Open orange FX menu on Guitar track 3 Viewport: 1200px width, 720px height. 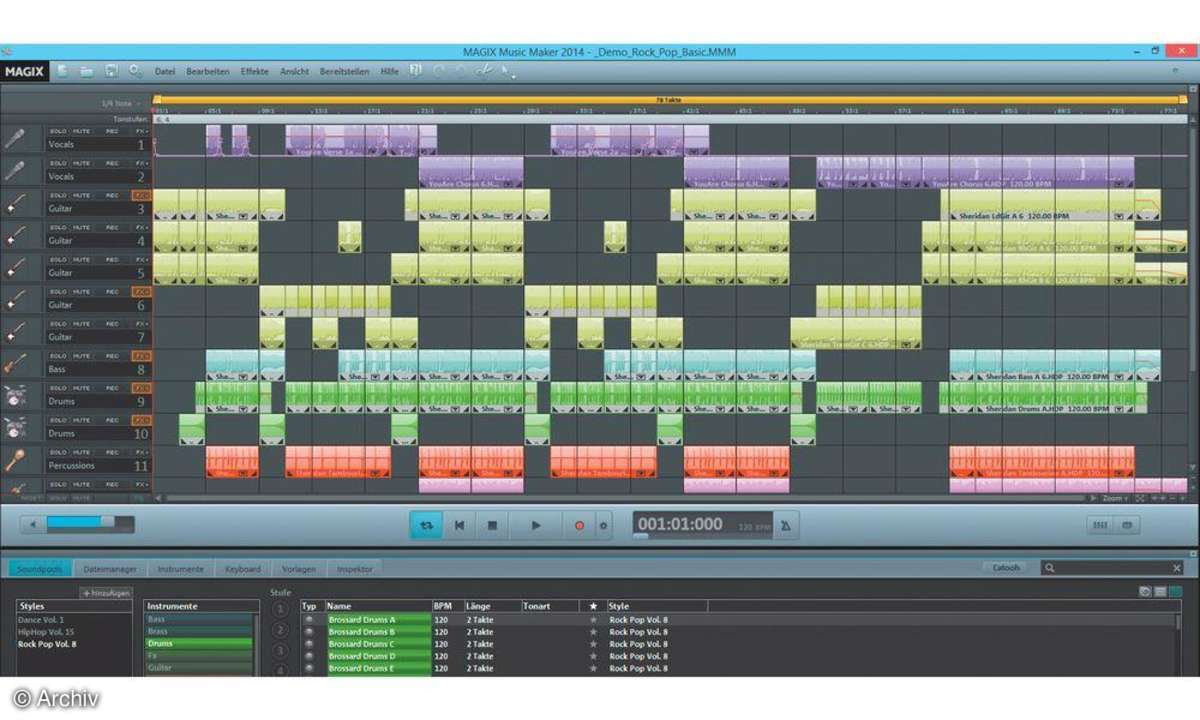(141, 195)
